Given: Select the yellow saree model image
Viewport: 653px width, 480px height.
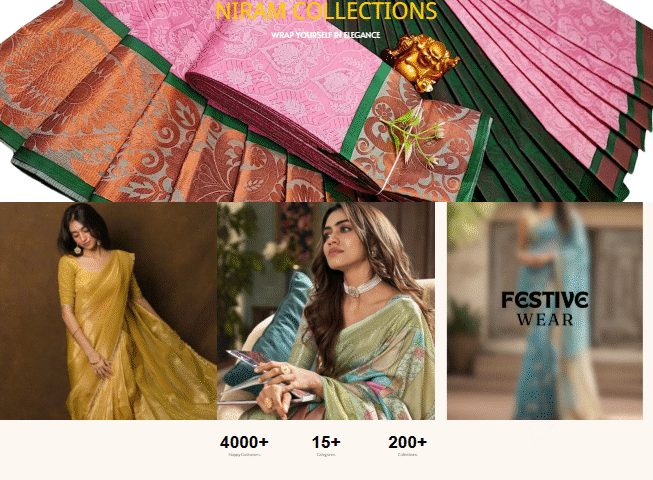Looking at the screenshot, I should [x=108, y=311].
